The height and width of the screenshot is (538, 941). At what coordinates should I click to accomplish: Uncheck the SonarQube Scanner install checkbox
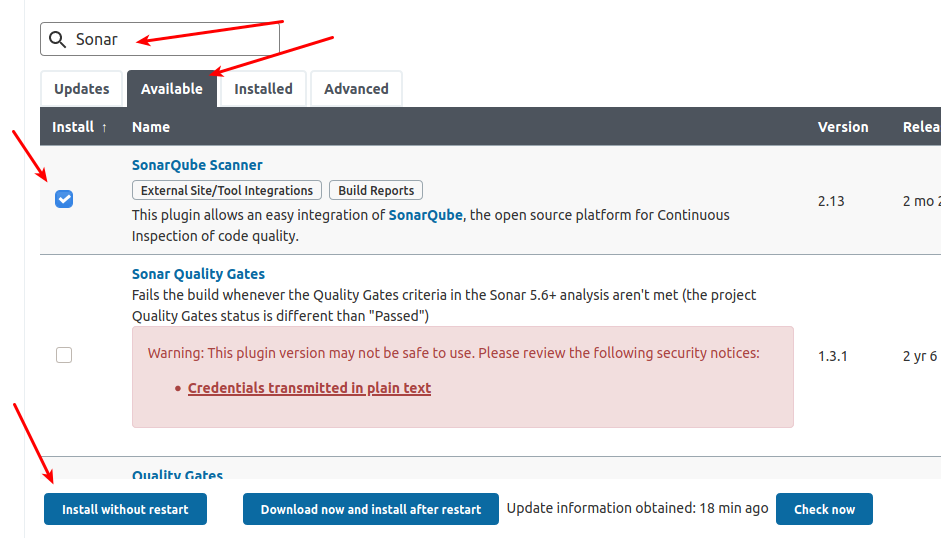tap(64, 199)
